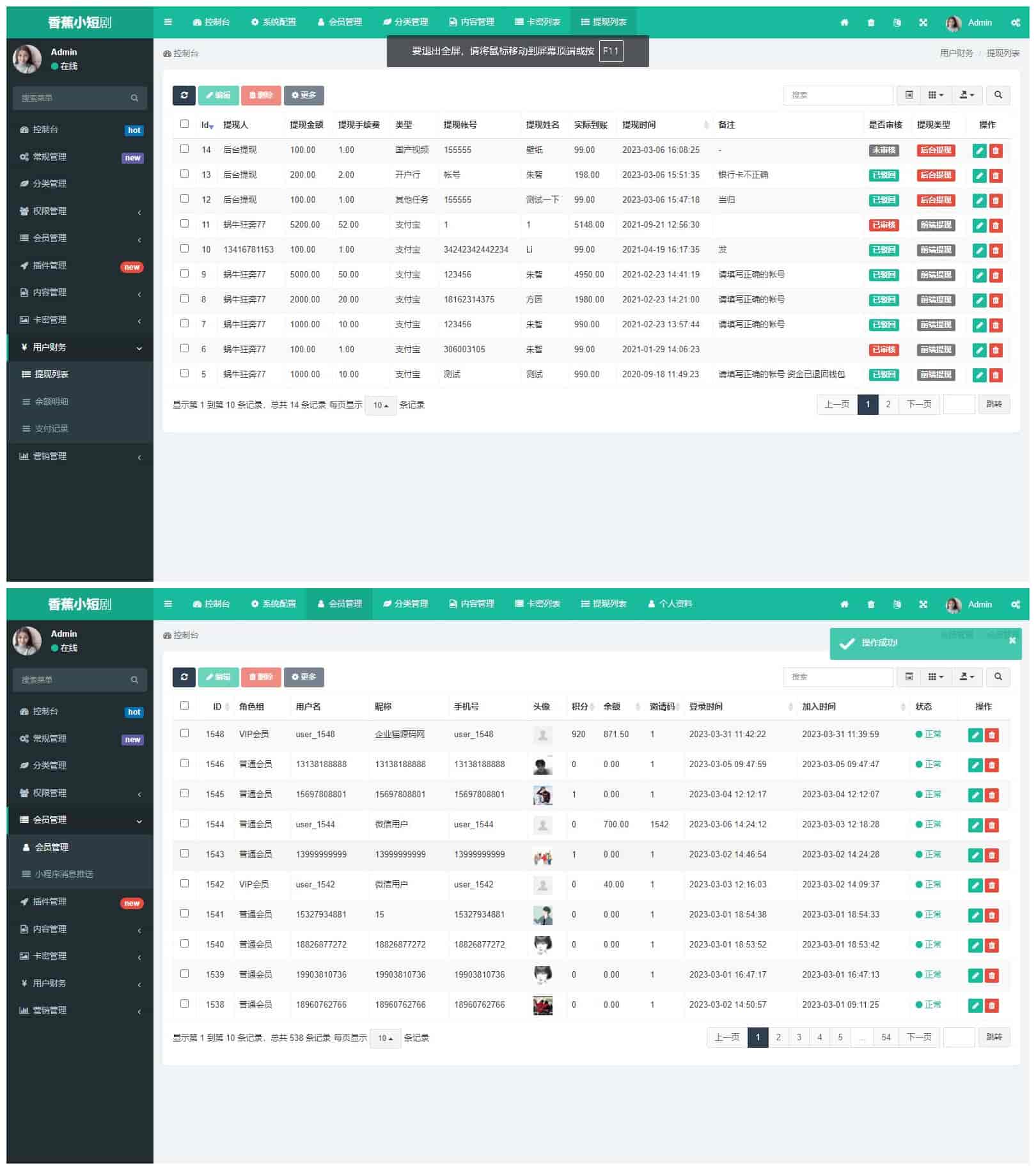Close the 操作成功 notification
The height and width of the screenshot is (1170, 1036).
click(x=1012, y=641)
